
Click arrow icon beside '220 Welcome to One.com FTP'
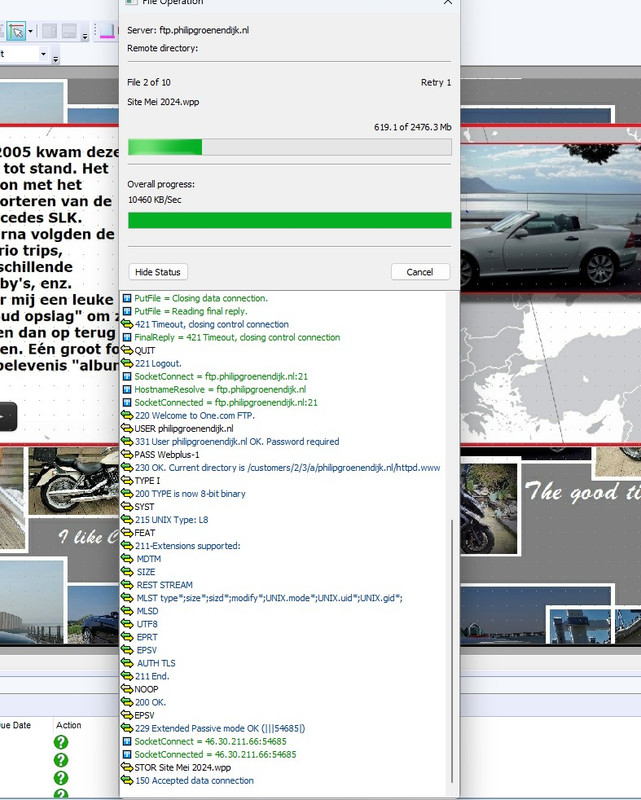pyautogui.click(x=127, y=415)
